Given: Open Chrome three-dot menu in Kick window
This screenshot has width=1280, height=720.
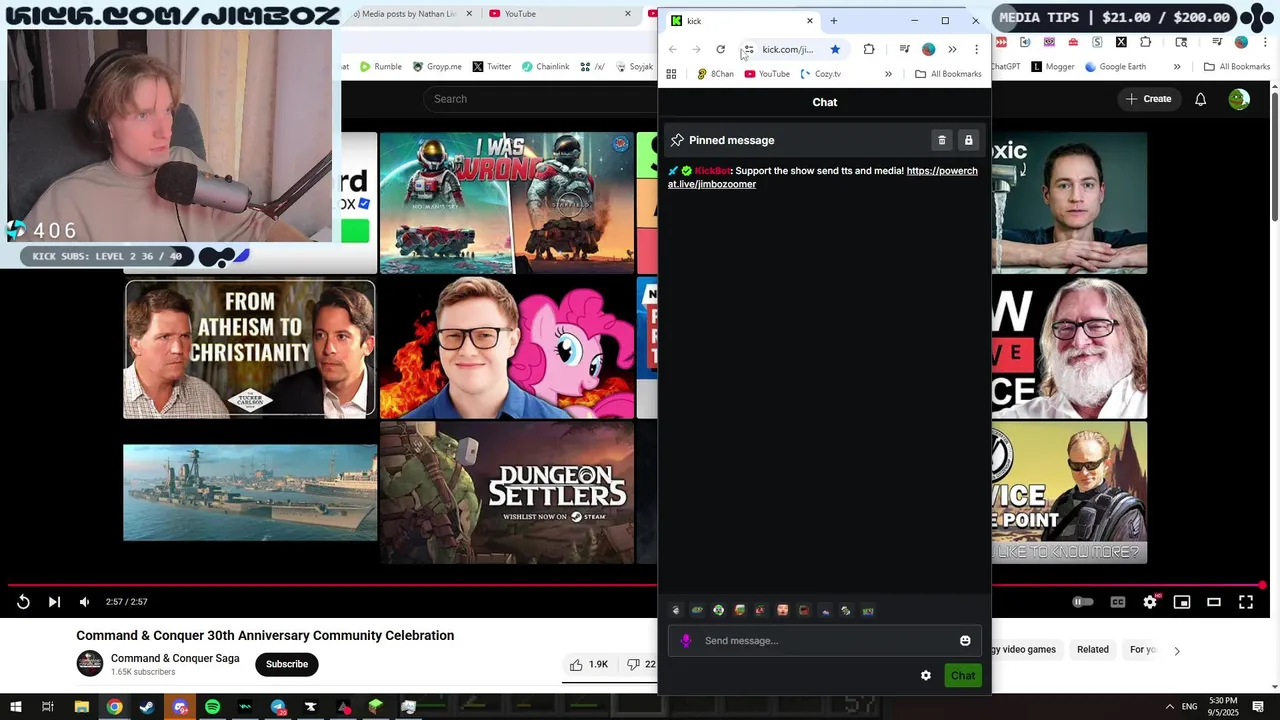Looking at the screenshot, I should [x=976, y=49].
